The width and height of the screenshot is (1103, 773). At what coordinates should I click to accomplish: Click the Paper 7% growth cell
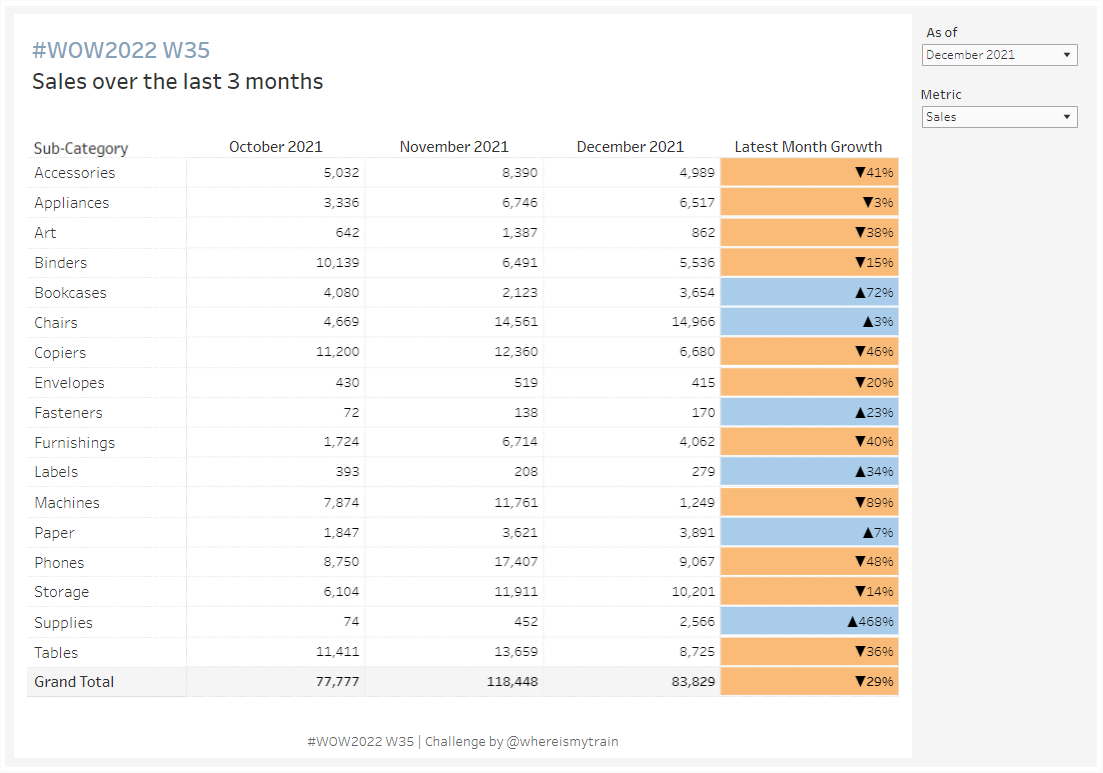809,532
